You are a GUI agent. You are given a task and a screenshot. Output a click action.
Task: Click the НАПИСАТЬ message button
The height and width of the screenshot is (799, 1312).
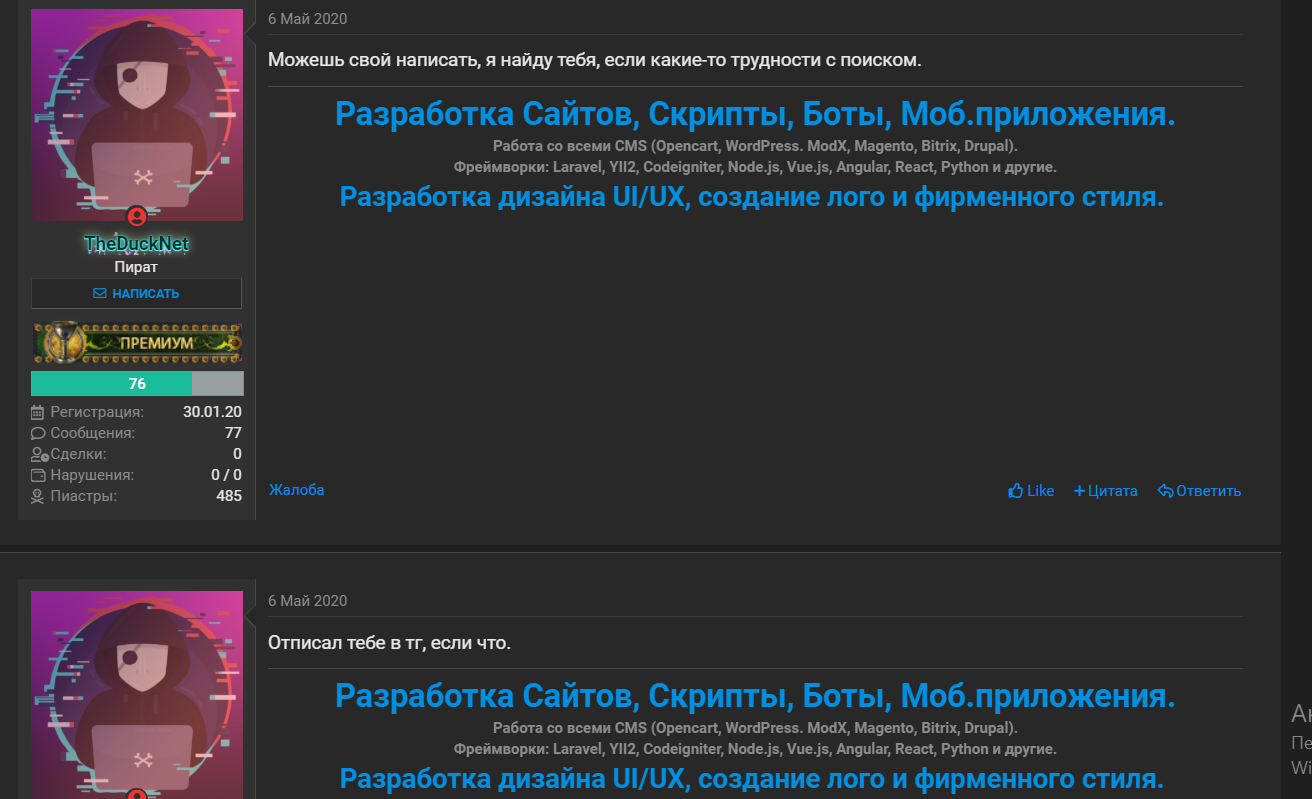point(137,294)
